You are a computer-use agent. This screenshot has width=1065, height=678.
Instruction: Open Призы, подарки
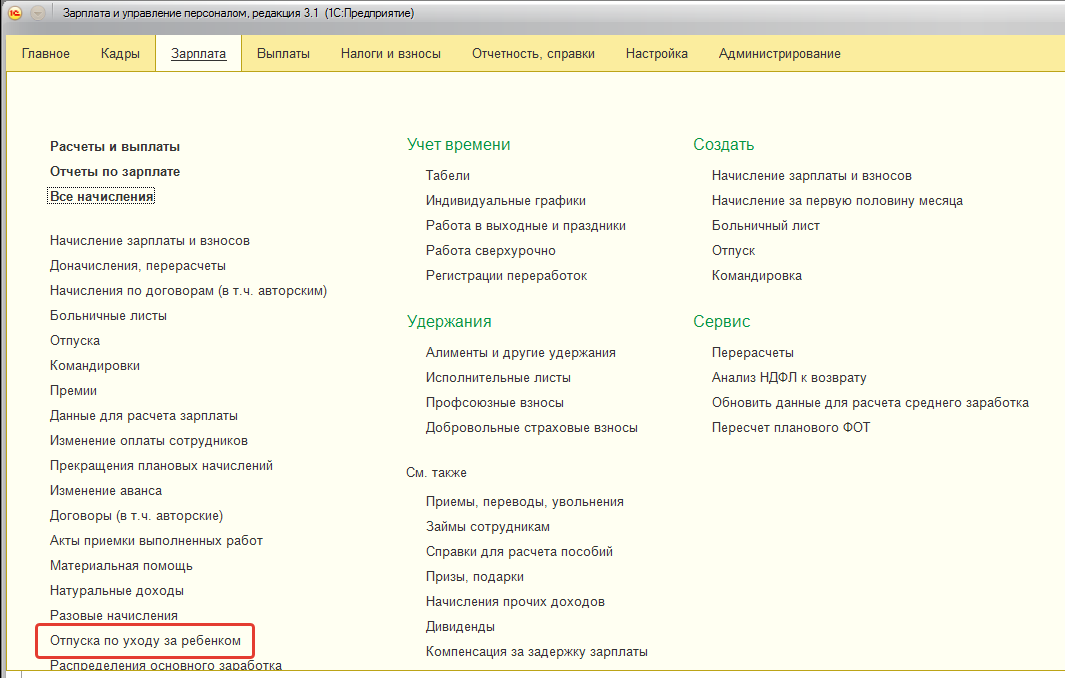click(475, 577)
